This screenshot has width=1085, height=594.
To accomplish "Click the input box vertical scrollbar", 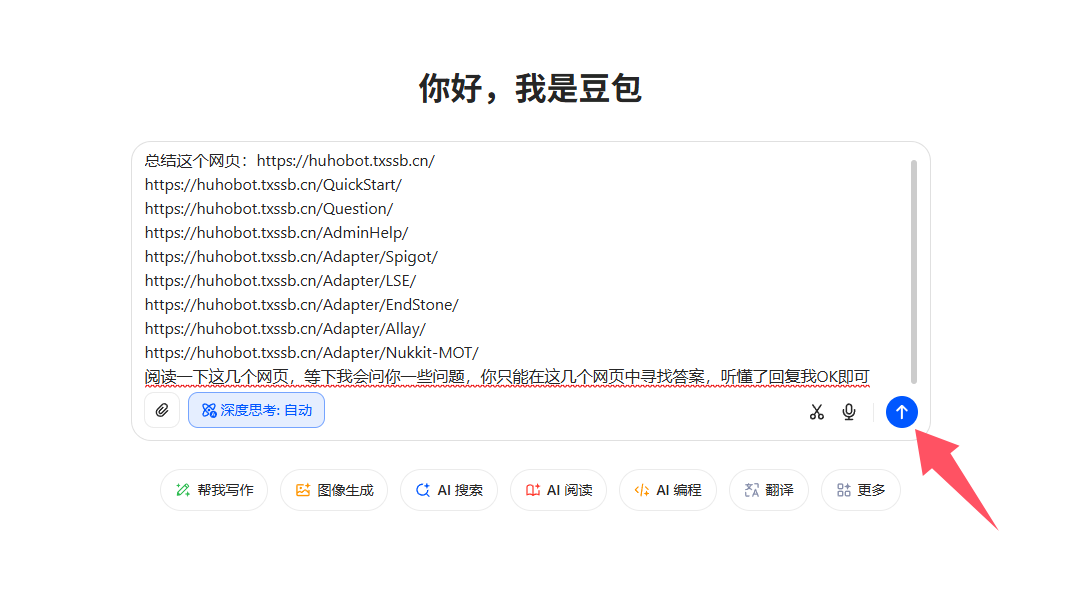I will coord(913,271).
